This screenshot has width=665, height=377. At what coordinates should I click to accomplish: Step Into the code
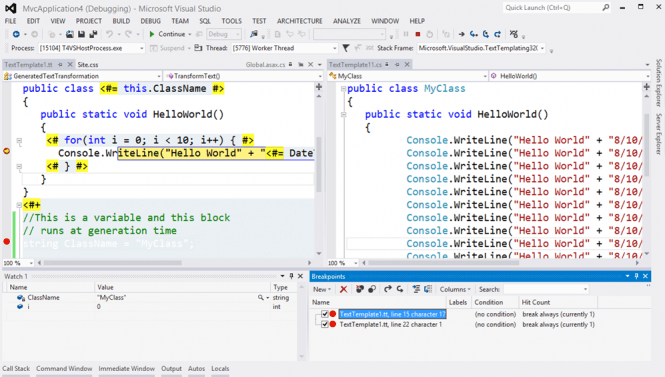point(474,34)
